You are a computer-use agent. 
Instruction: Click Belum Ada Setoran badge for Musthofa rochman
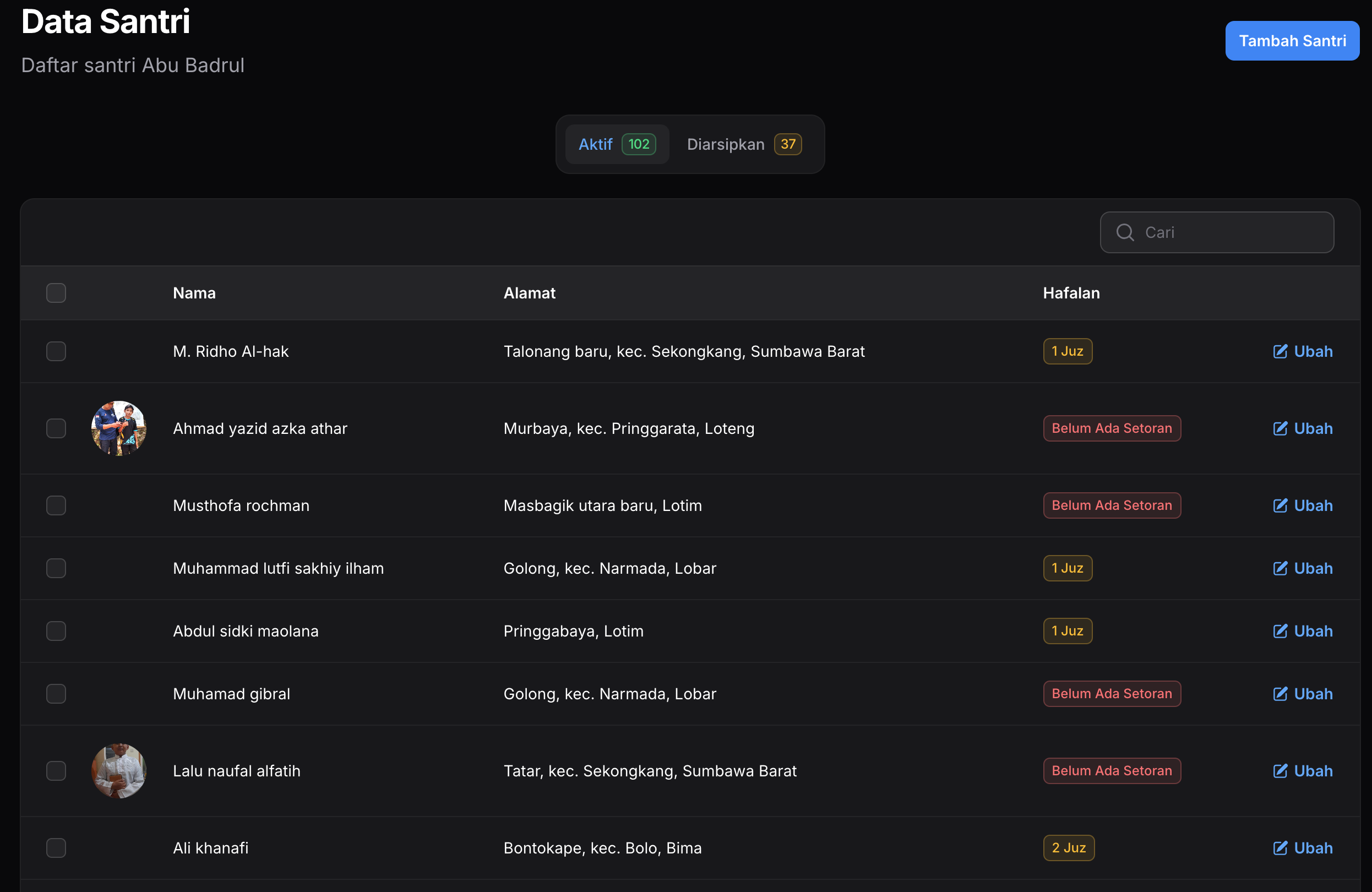click(1112, 505)
